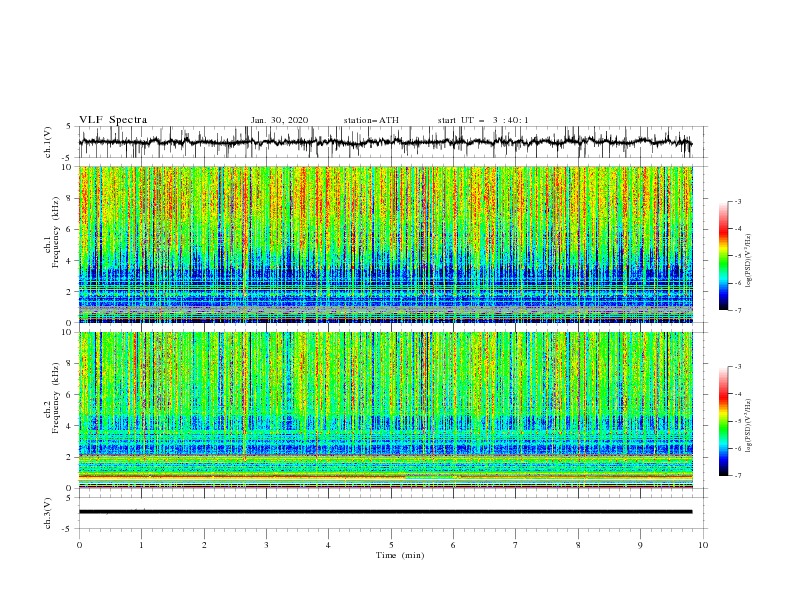The height and width of the screenshot is (612, 792).
Task: Click the "5" tick on the ch.3(V) axis
Action: tap(69, 497)
